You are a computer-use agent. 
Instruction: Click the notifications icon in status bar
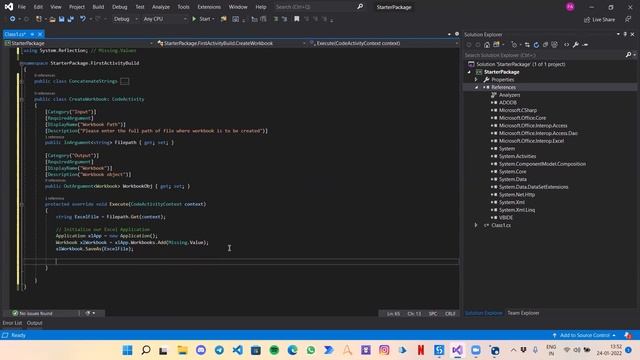(x=628, y=335)
